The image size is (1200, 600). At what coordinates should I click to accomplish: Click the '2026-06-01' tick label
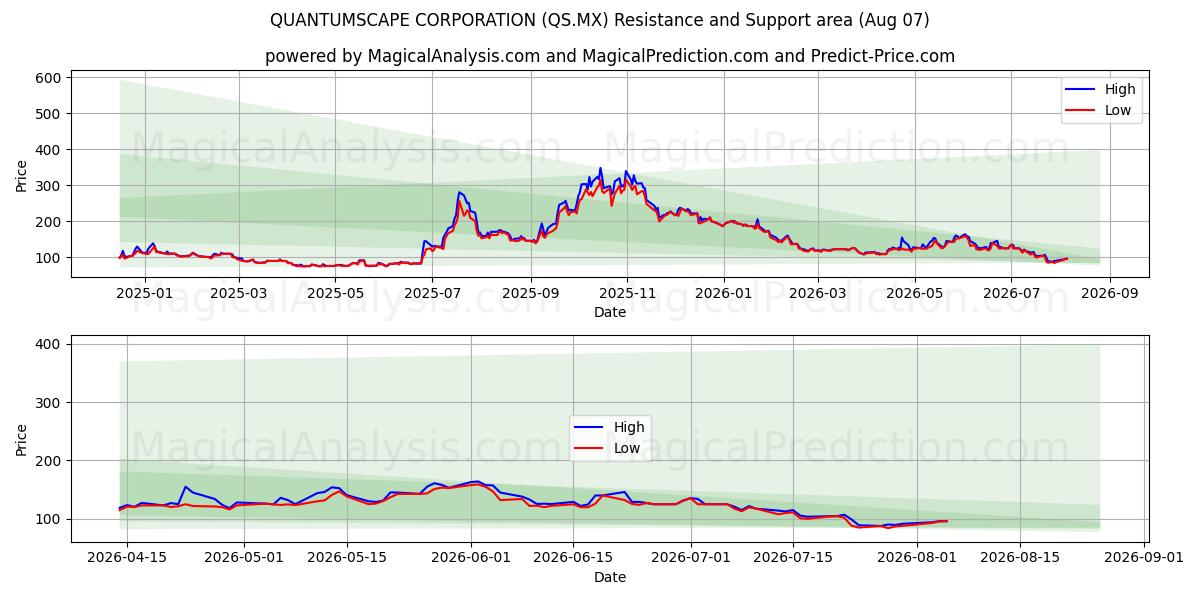(x=472, y=558)
